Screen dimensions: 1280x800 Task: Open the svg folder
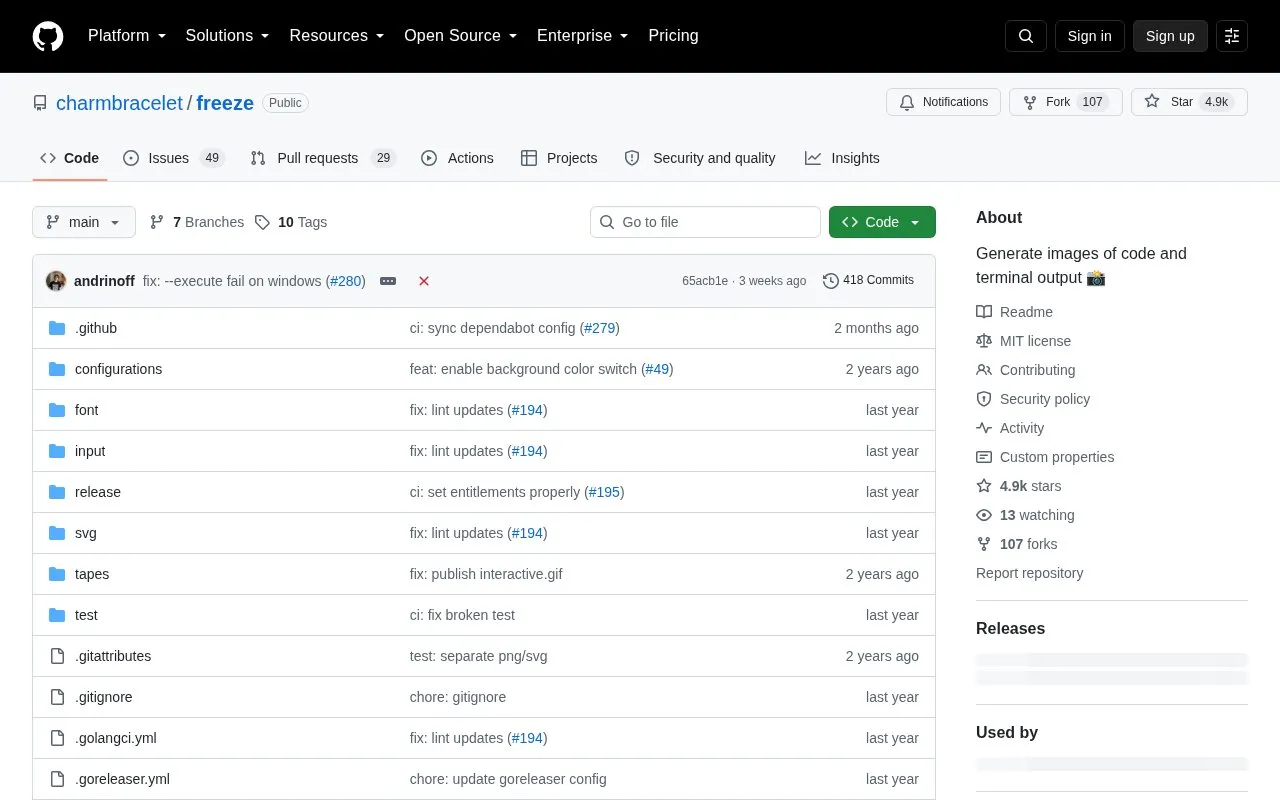point(86,533)
